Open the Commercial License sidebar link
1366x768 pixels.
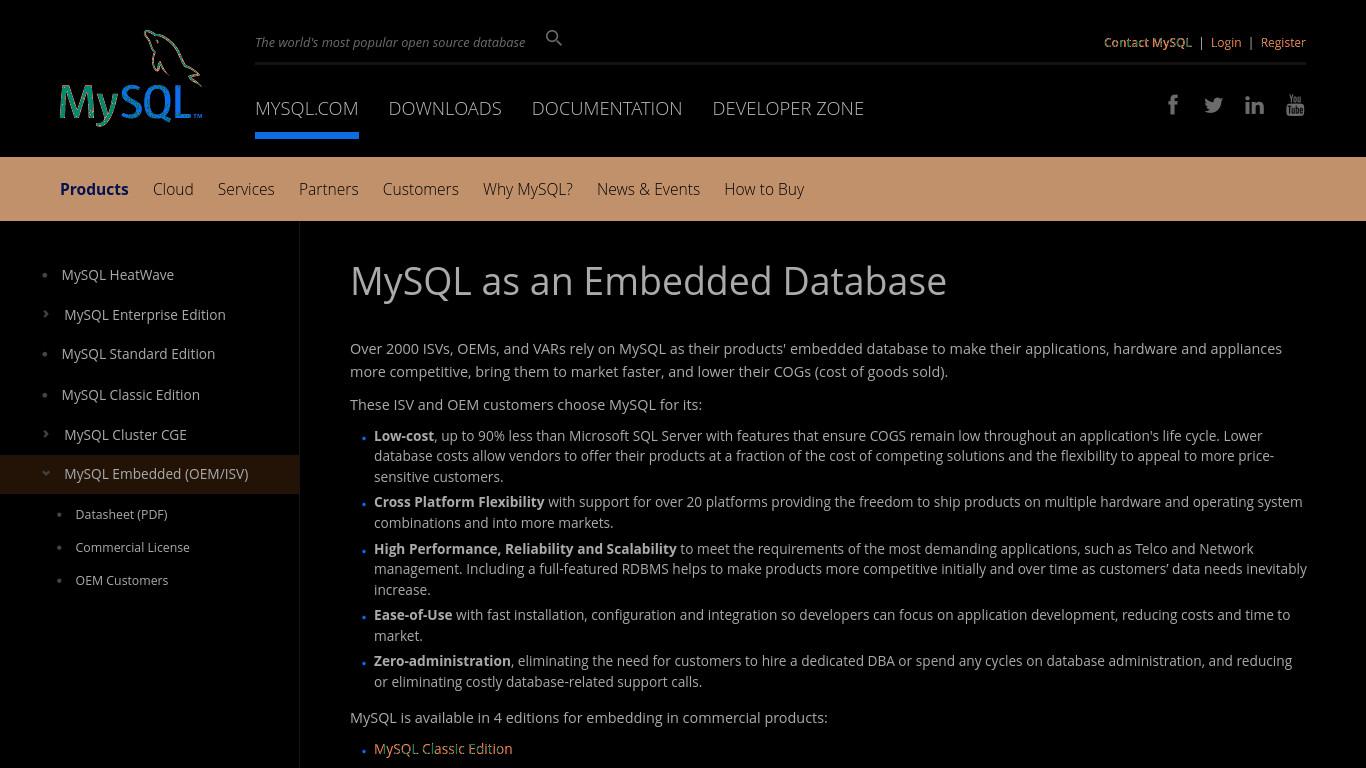coord(132,547)
